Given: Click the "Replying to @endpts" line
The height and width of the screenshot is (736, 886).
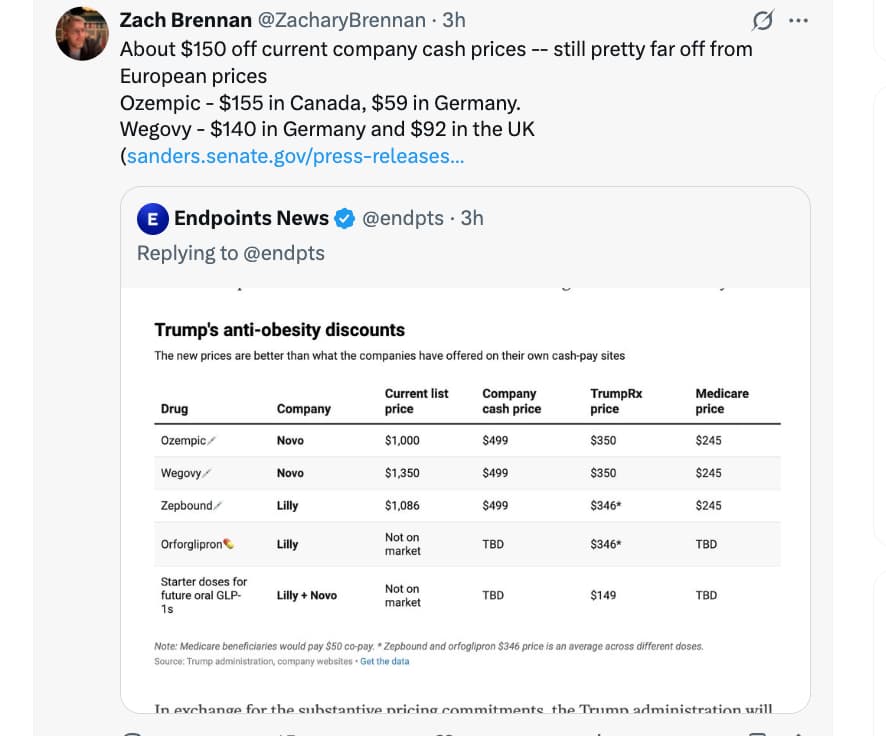Looking at the screenshot, I should pos(231,253).
